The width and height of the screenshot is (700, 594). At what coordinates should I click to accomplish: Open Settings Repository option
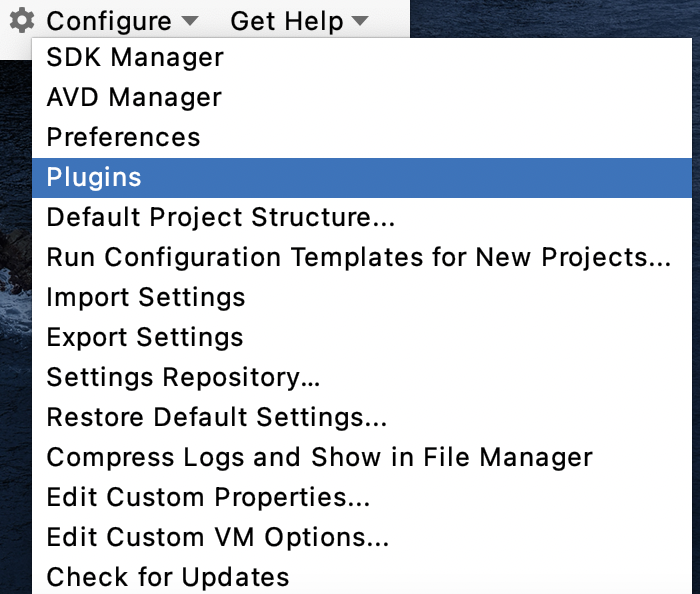coord(362,377)
